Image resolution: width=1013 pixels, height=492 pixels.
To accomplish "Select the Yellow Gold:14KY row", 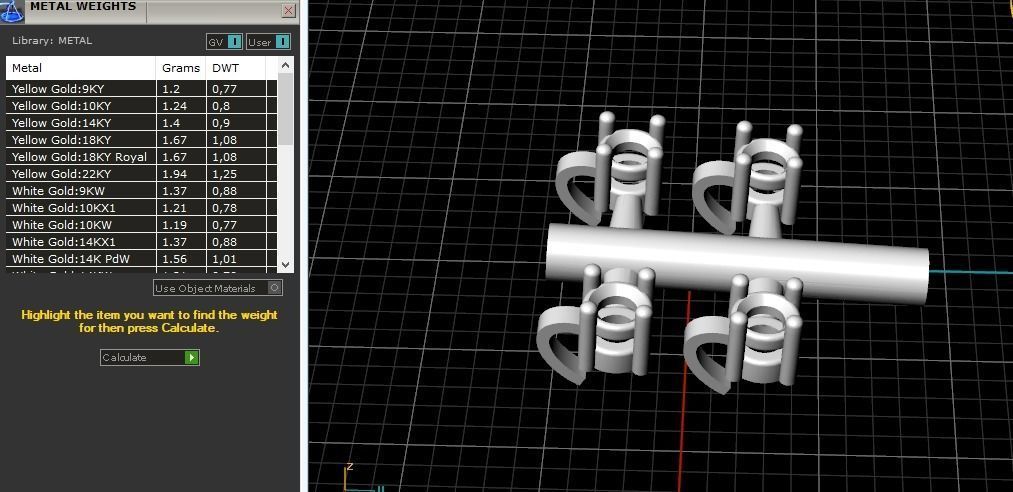I will tap(141, 123).
